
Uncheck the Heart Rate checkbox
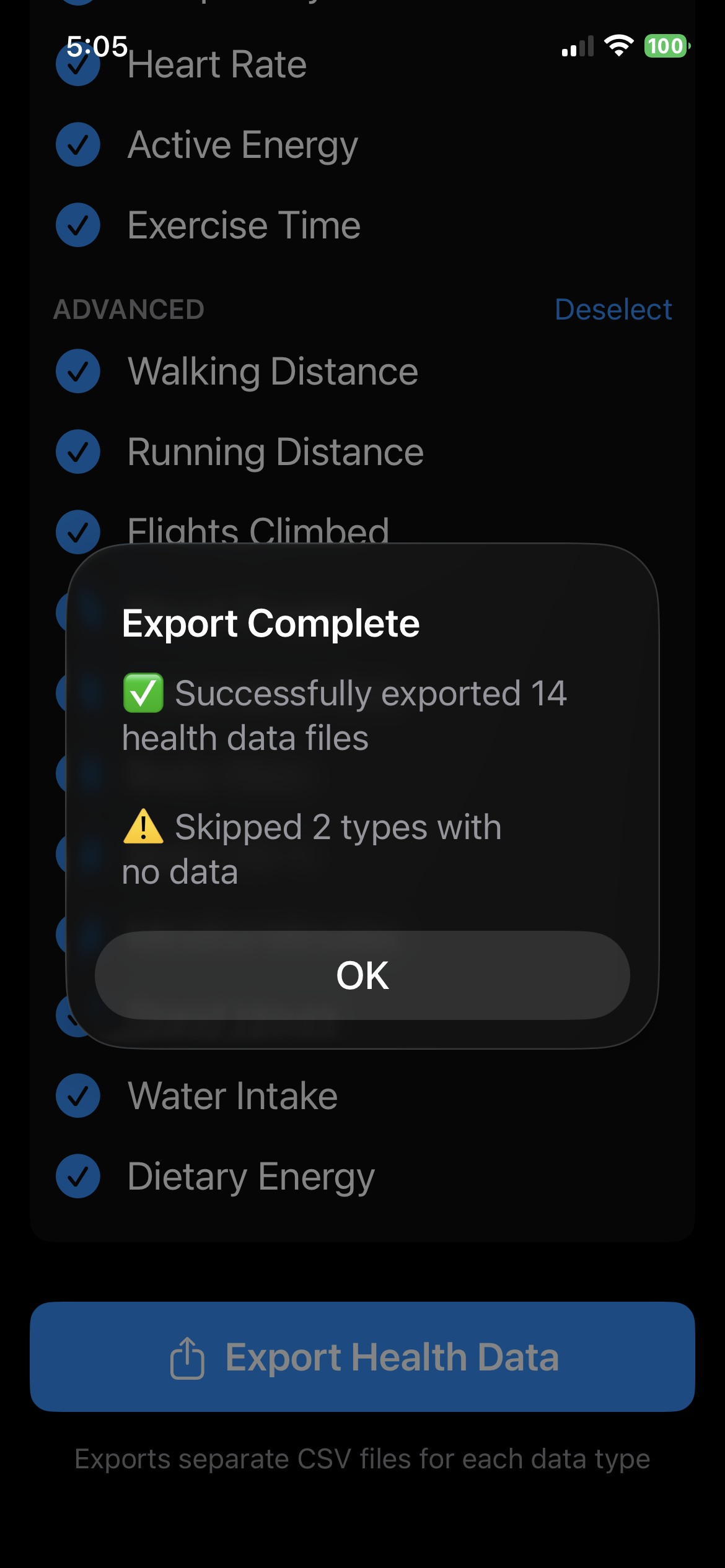[78, 66]
